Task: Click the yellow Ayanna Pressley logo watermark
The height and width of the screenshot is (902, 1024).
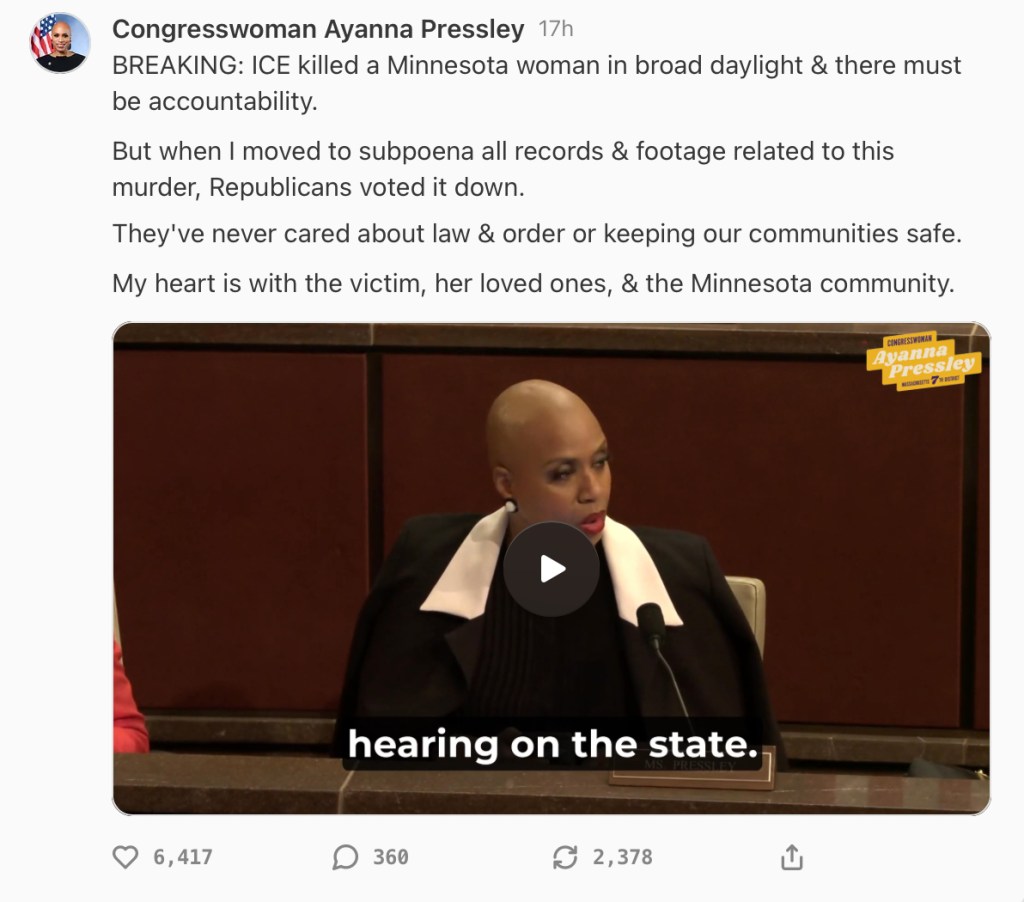Action: pyautogui.click(x=923, y=361)
